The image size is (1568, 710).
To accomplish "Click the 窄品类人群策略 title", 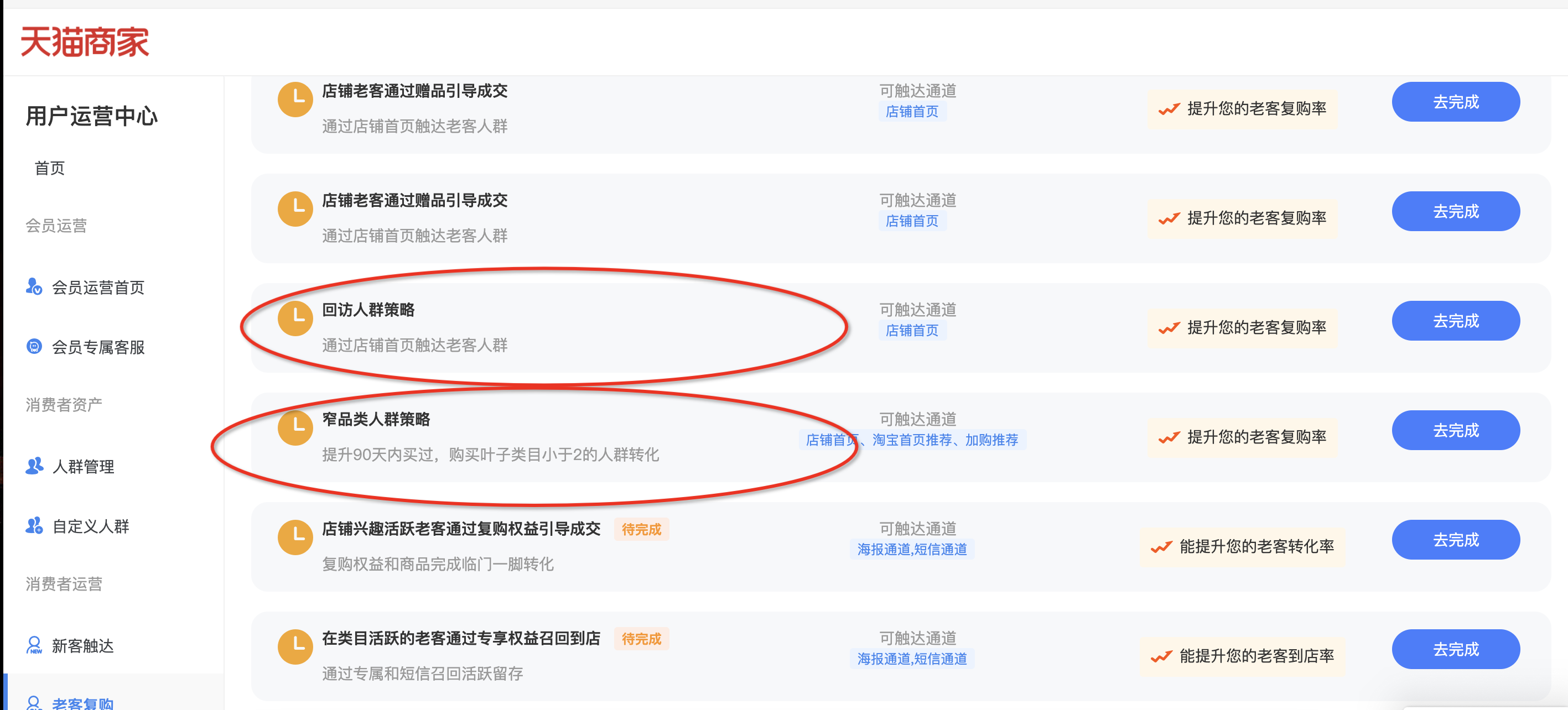I will pyautogui.click(x=376, y=419).
